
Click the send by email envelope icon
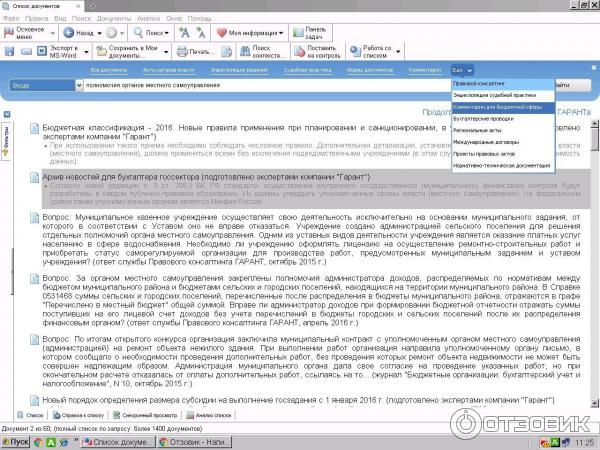click(26, 51)
